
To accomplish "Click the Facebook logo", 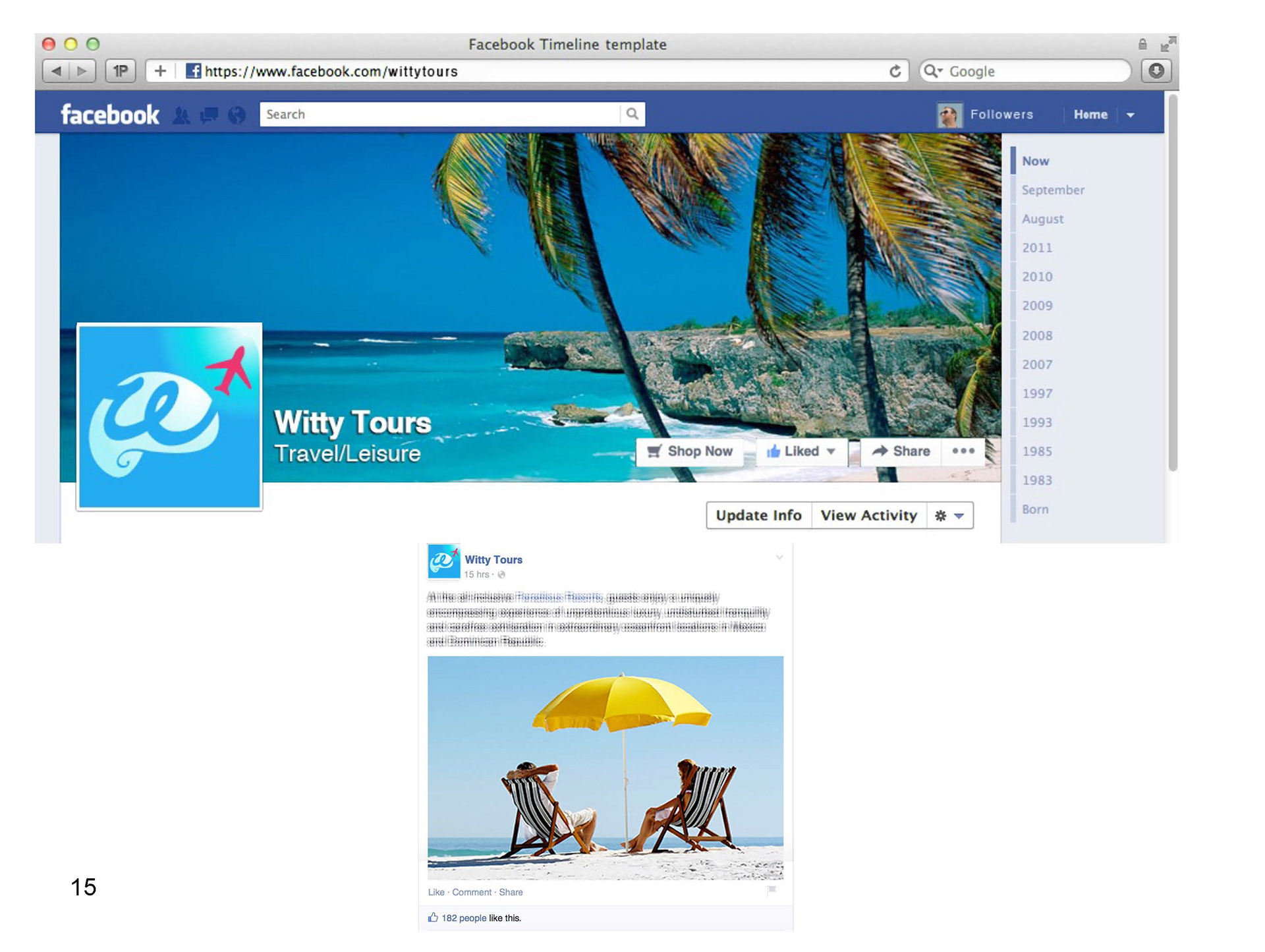I will point(110,115).
